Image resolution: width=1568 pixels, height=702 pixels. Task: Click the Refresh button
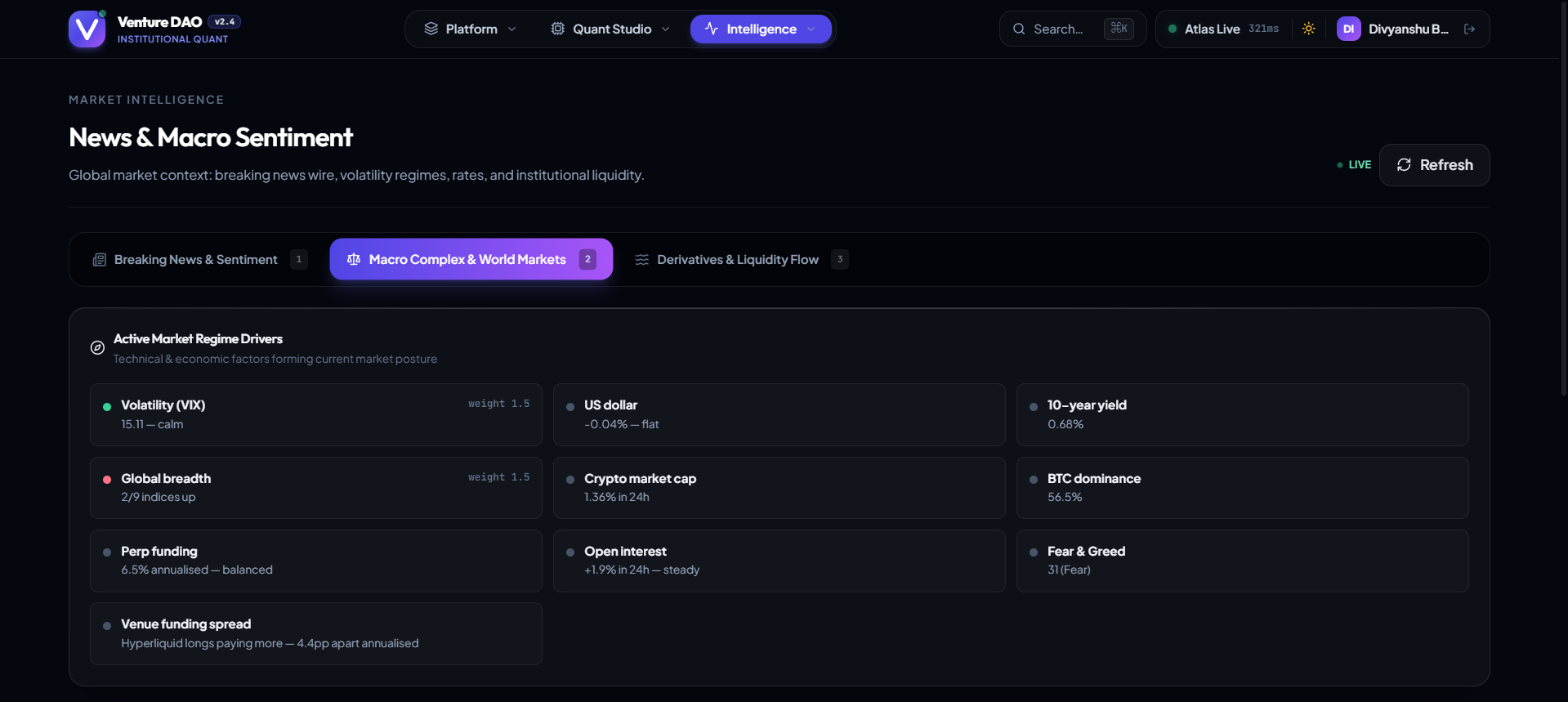coord(1434,165)
